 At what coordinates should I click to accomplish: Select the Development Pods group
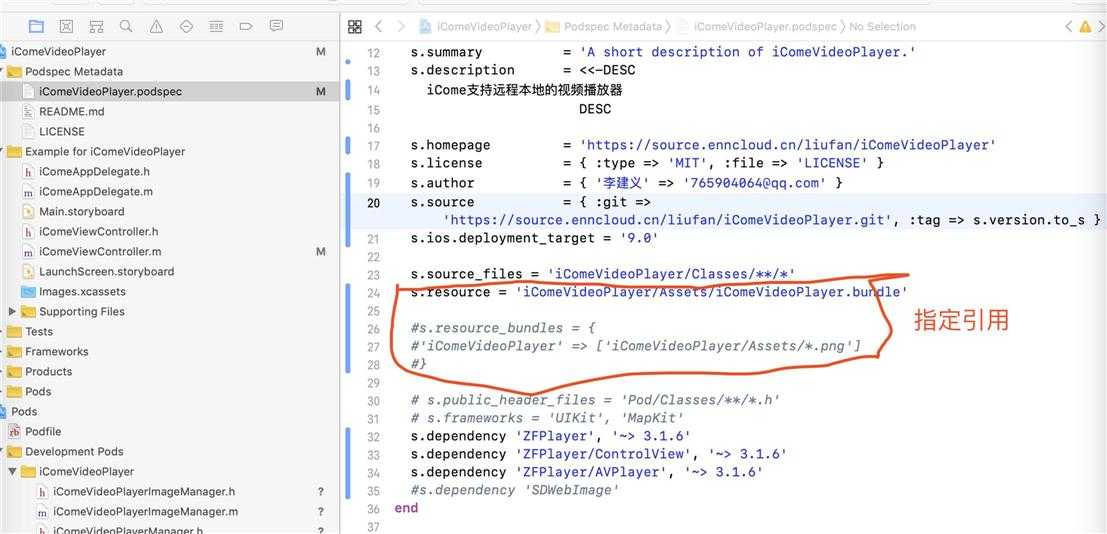click(x=73, y=451)
